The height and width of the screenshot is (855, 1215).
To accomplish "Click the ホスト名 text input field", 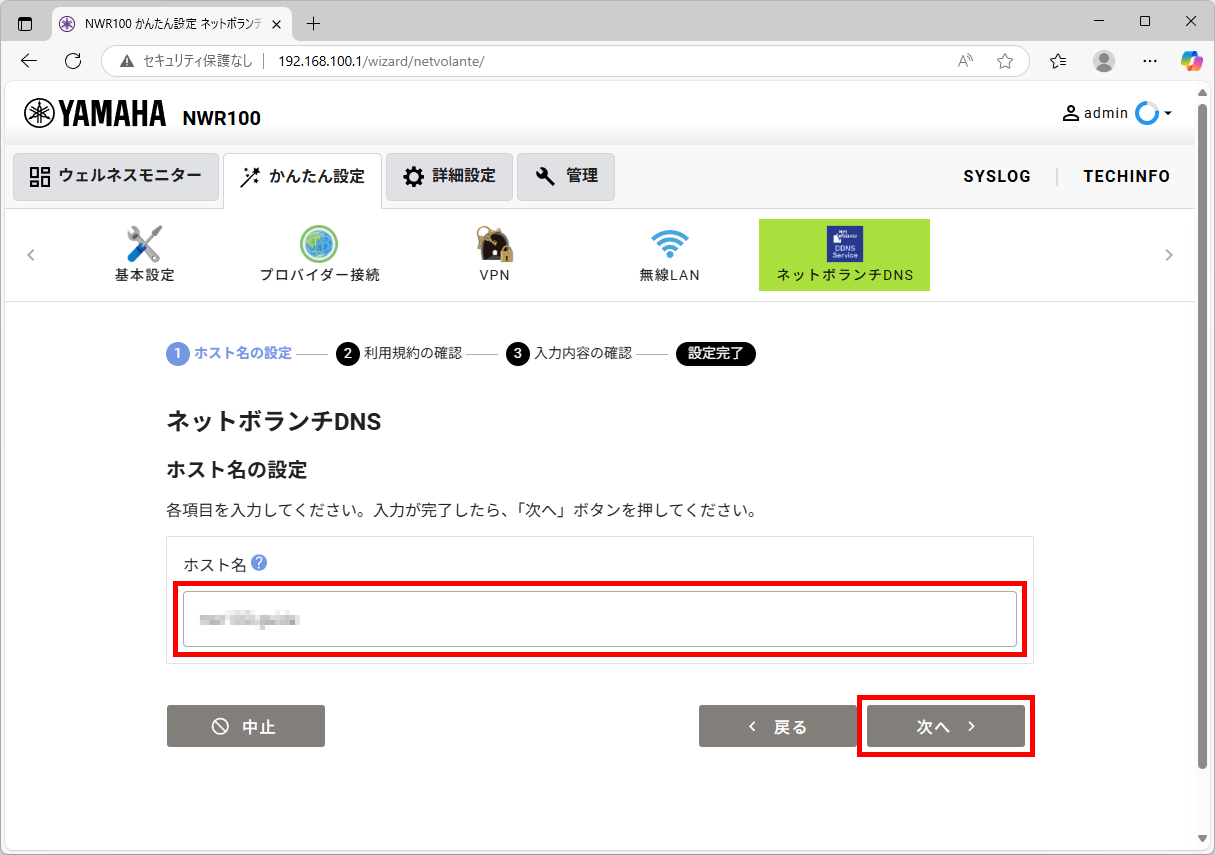I will (599, 619).
